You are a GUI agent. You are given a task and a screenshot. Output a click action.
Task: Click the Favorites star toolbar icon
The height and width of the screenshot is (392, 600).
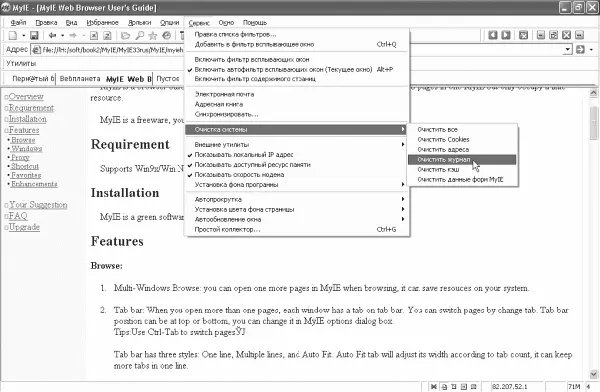[x=153, y=36]
